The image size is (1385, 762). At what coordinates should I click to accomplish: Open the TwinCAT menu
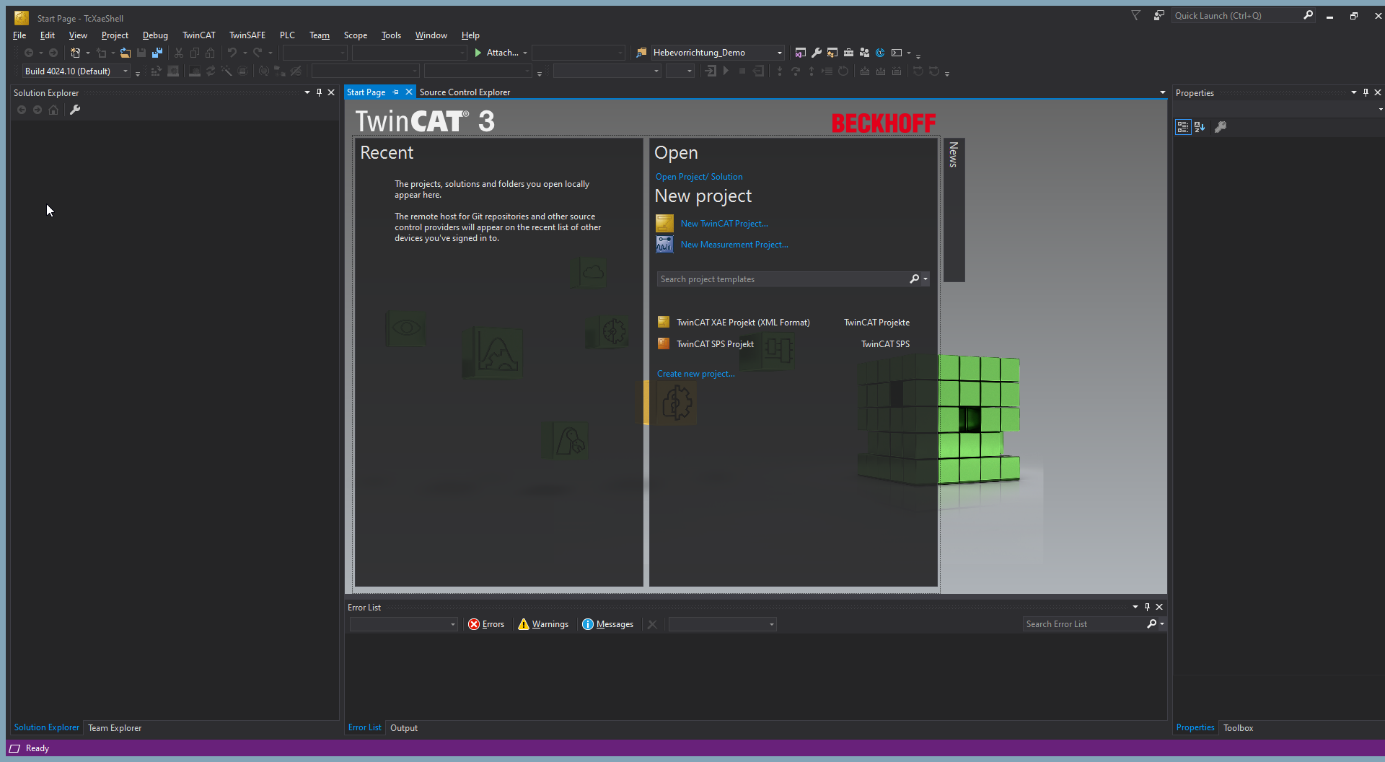click(x=198, y=35)
